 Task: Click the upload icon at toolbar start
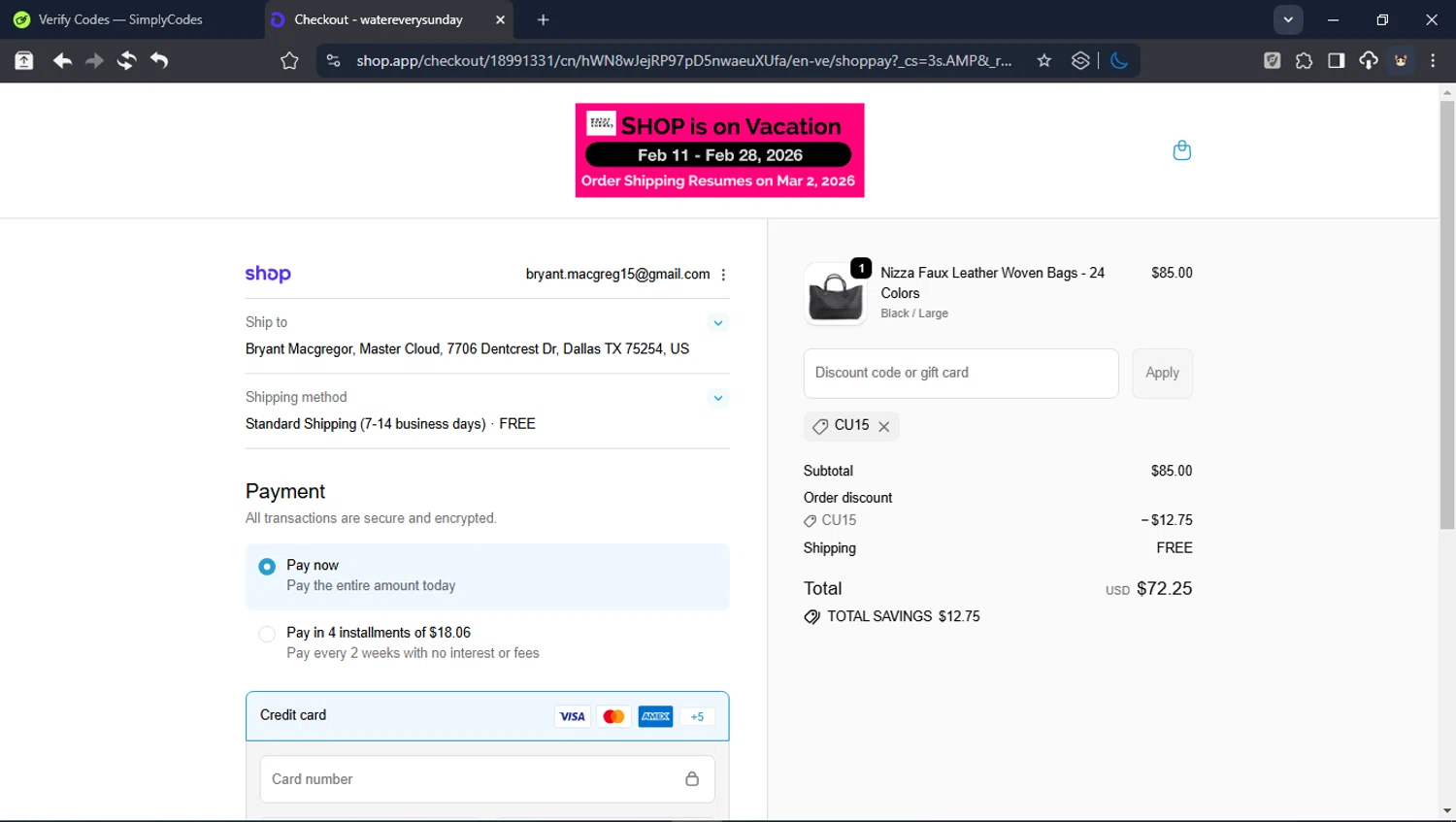click(x=24, y=60)
